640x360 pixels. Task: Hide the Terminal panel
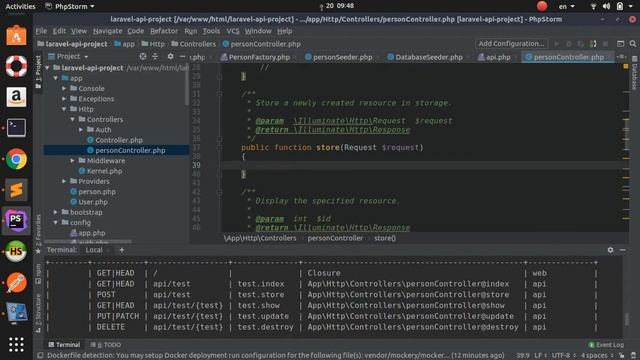[x=623, y=250]
